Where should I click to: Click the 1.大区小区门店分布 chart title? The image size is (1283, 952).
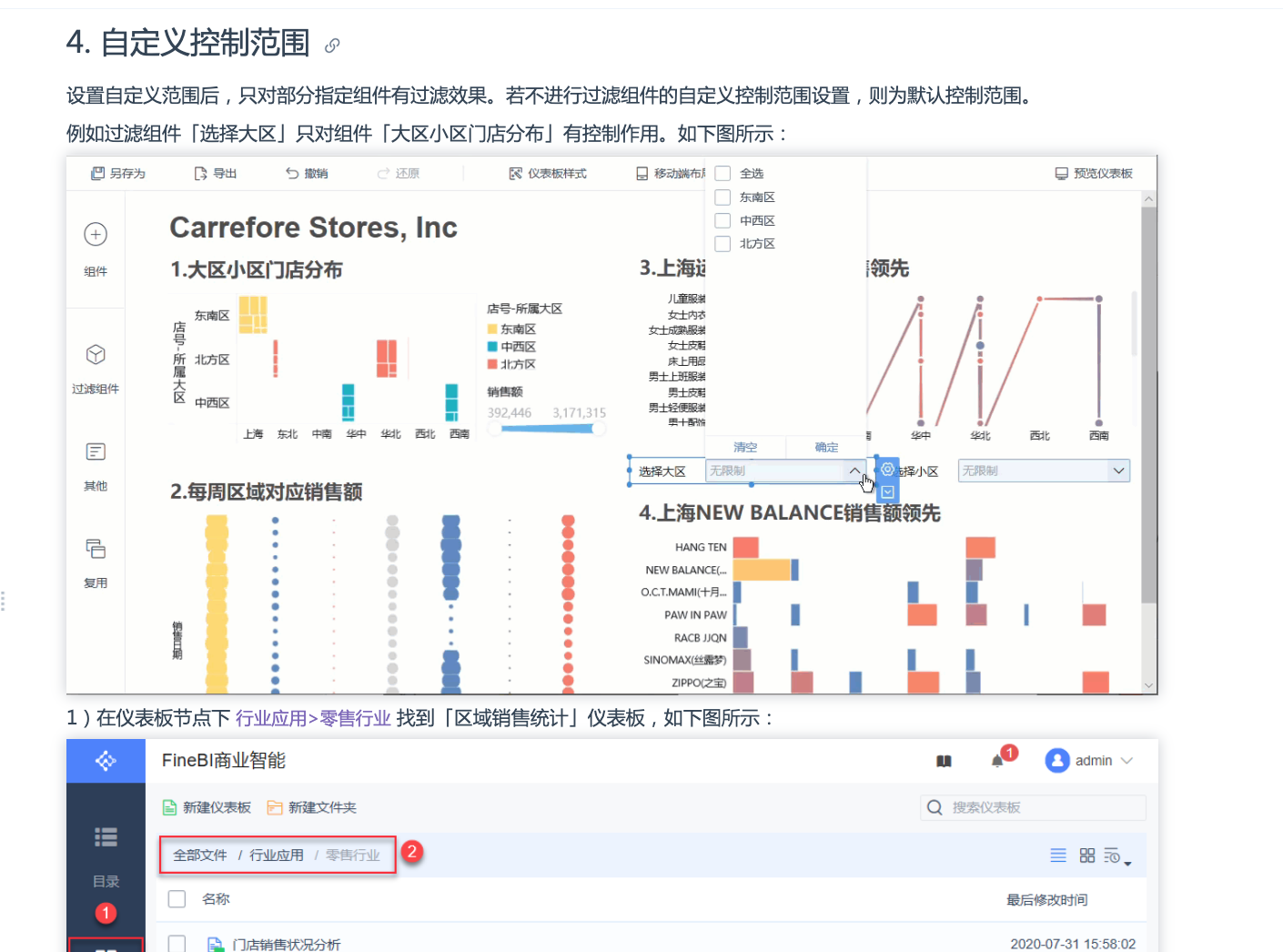pyautogui.click(x=257, y=269)
